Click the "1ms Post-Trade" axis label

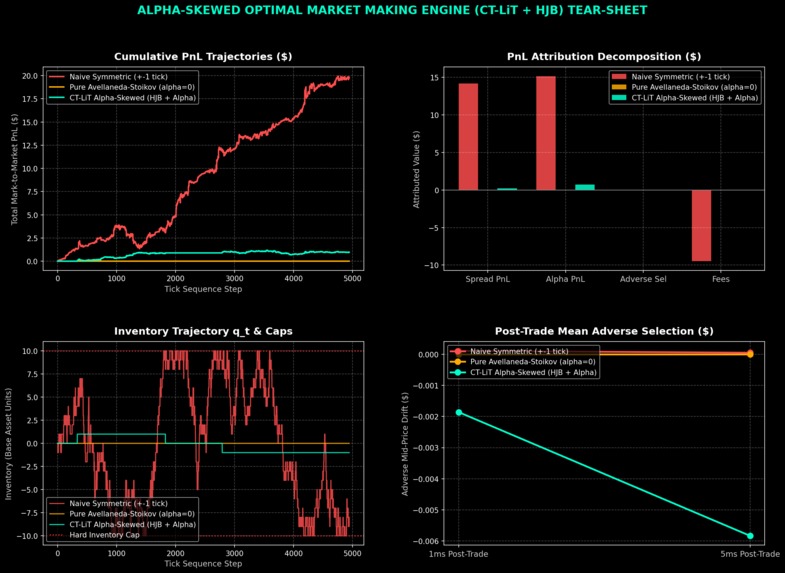click(459, 554)
